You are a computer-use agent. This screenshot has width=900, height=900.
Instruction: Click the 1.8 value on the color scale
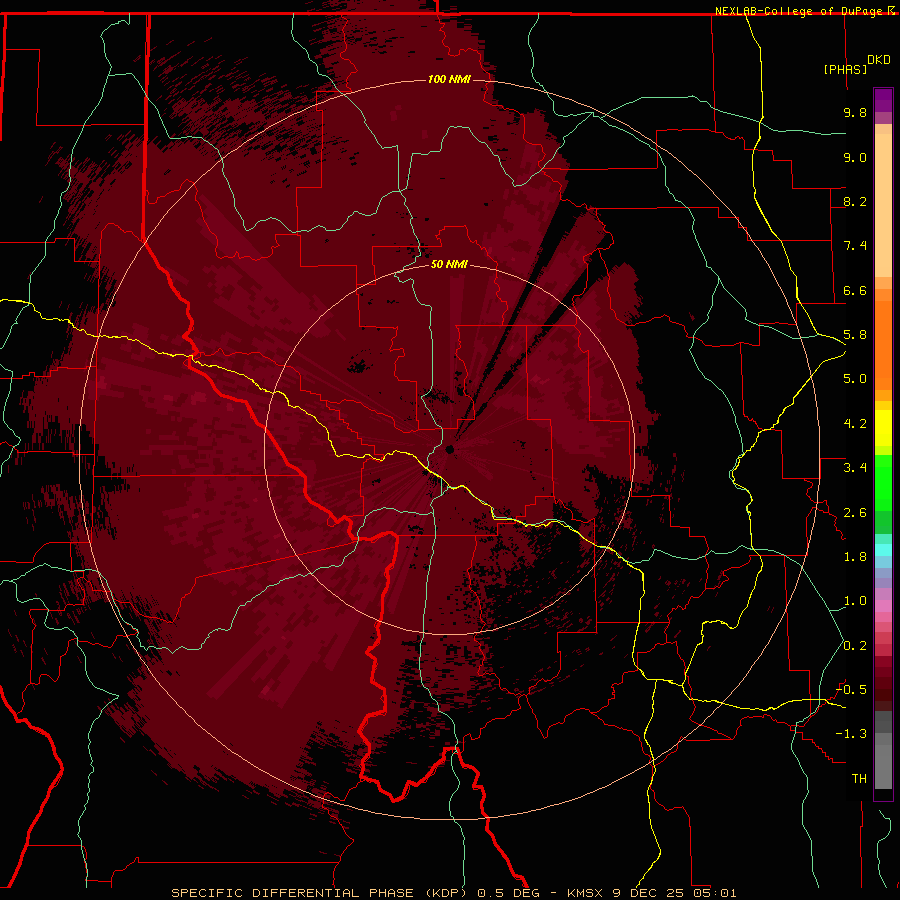coord(855,557)
